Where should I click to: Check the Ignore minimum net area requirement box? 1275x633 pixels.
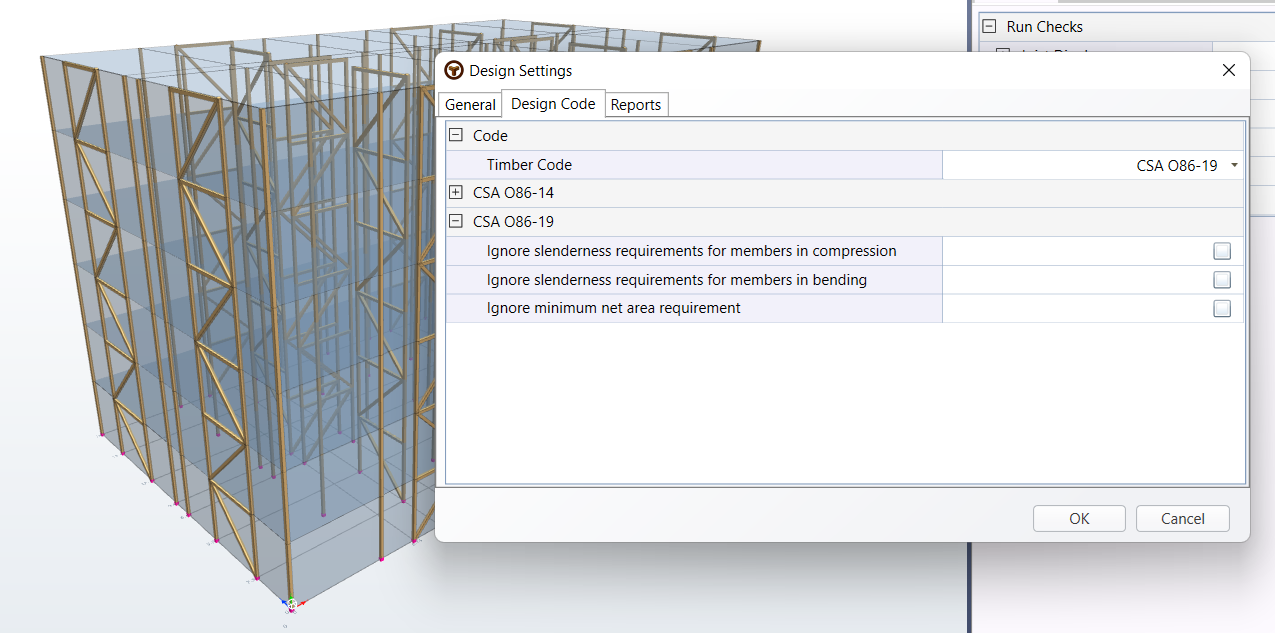pyautogui.click(x=1221, y=308)
